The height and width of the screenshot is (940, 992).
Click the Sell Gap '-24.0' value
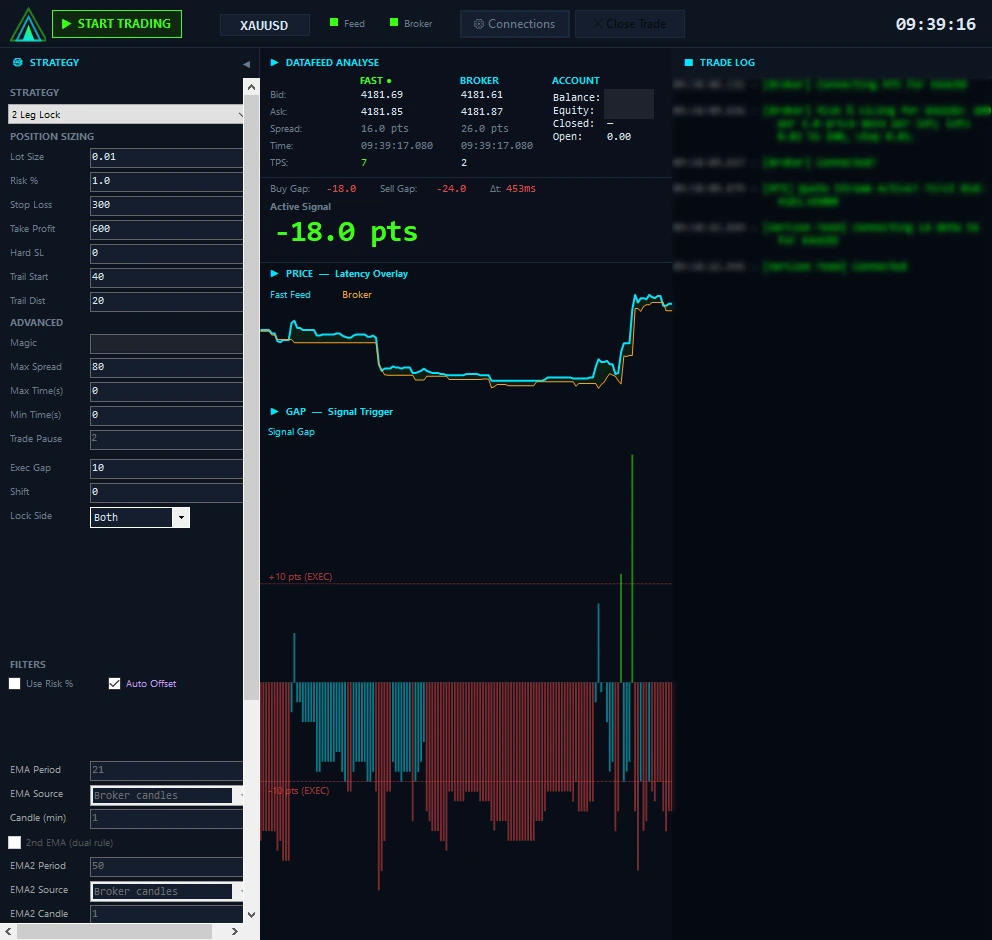[451, 189]
